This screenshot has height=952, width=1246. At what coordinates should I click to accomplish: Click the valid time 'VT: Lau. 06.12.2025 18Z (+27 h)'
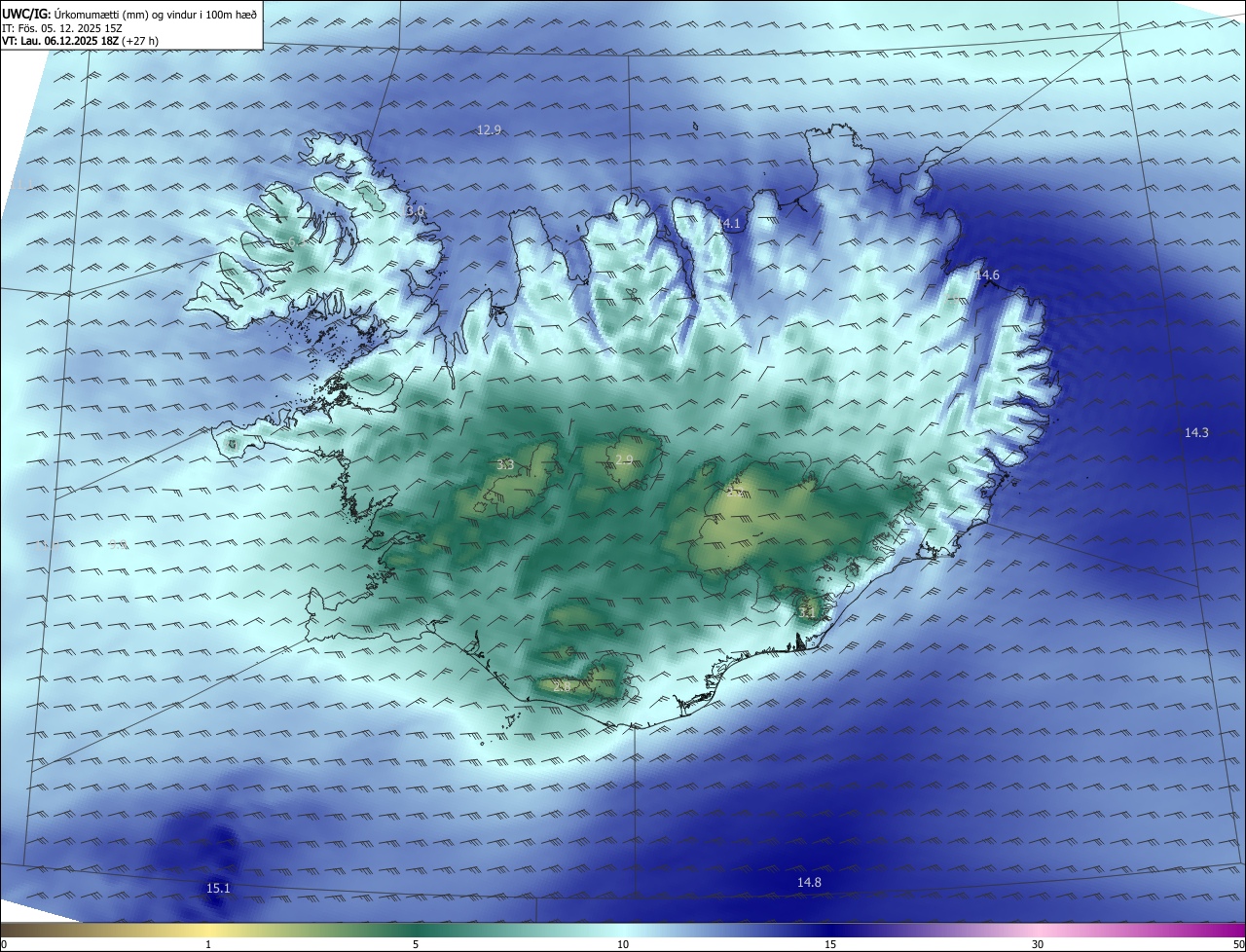tap(81, 40)
